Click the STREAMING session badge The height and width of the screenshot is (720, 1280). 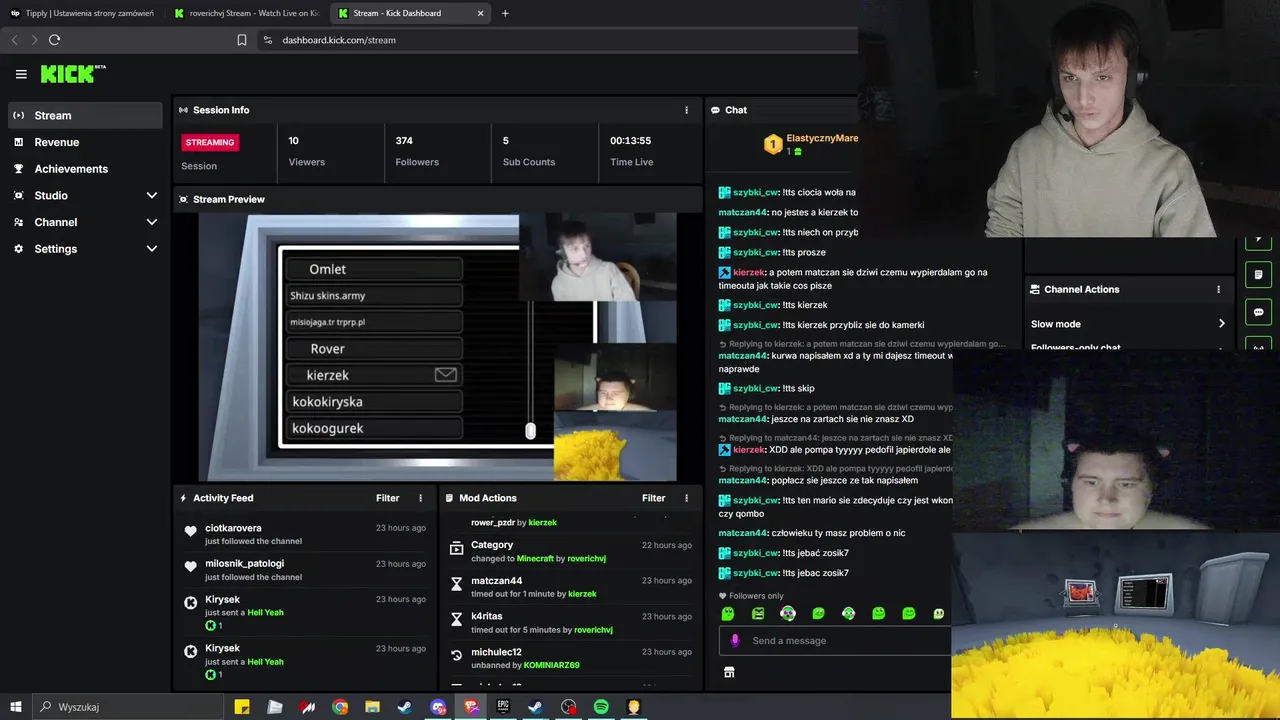[x=210, y=142]
